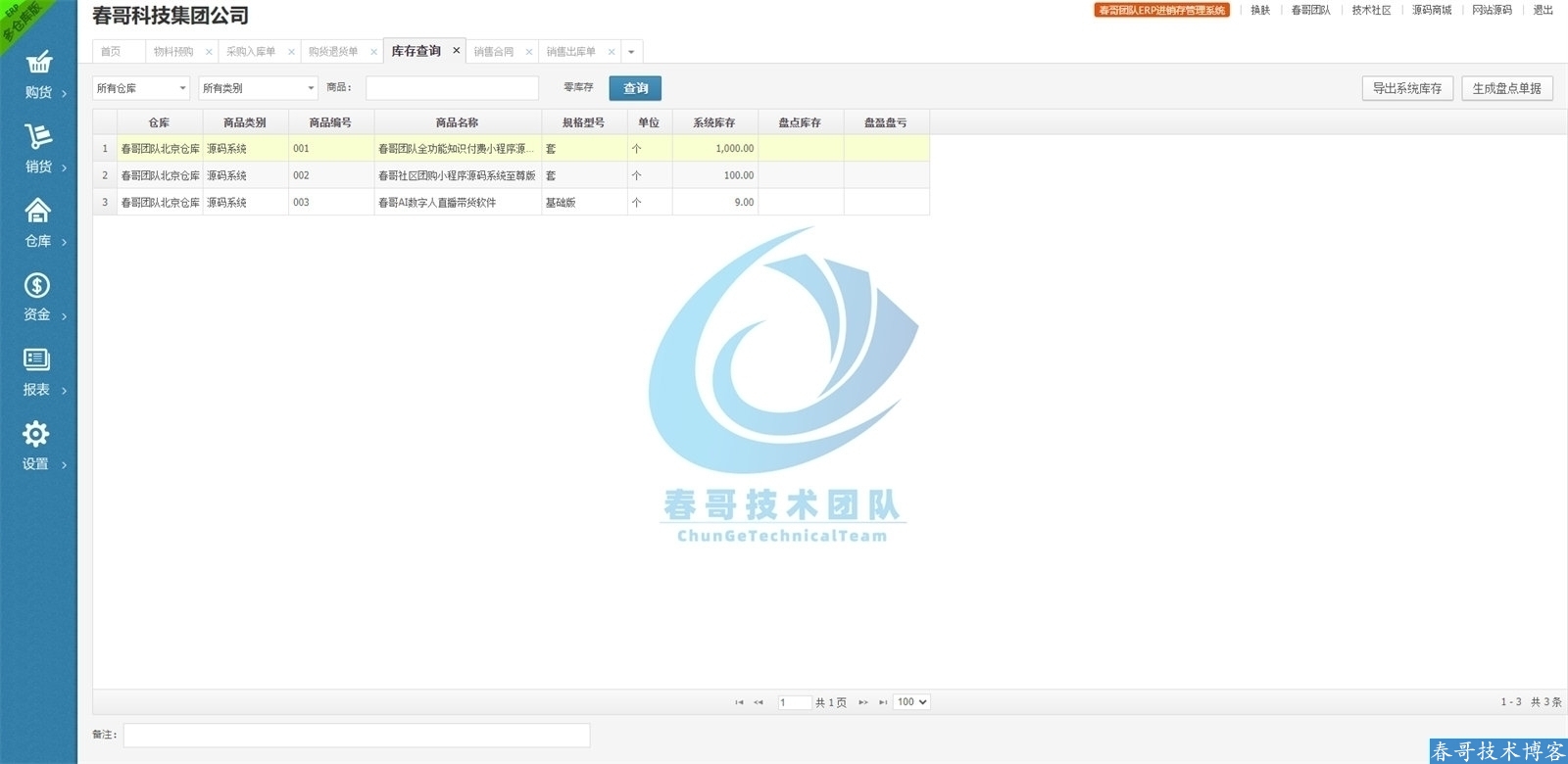1568x764 pixels.
Task: Open the 资金 funds dollar icon
Action: [37, 285]
